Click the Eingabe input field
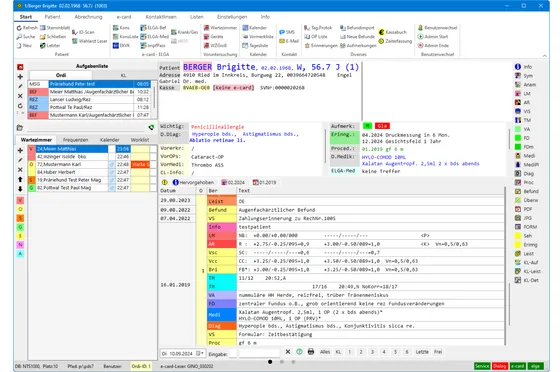This screenshot has width=560, height=372. pos(259,353)
